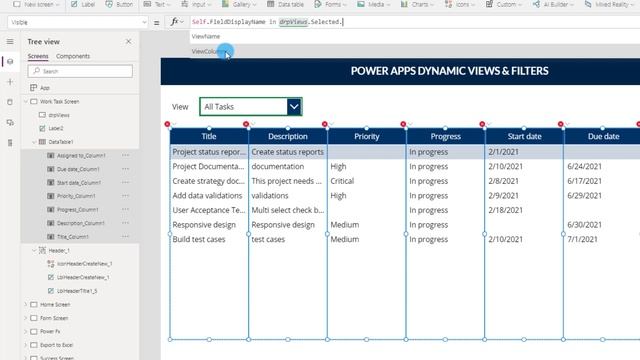Screen dimensions: 640x360
Task: Open more options for Progress_Column1
Action: point(125,209)
